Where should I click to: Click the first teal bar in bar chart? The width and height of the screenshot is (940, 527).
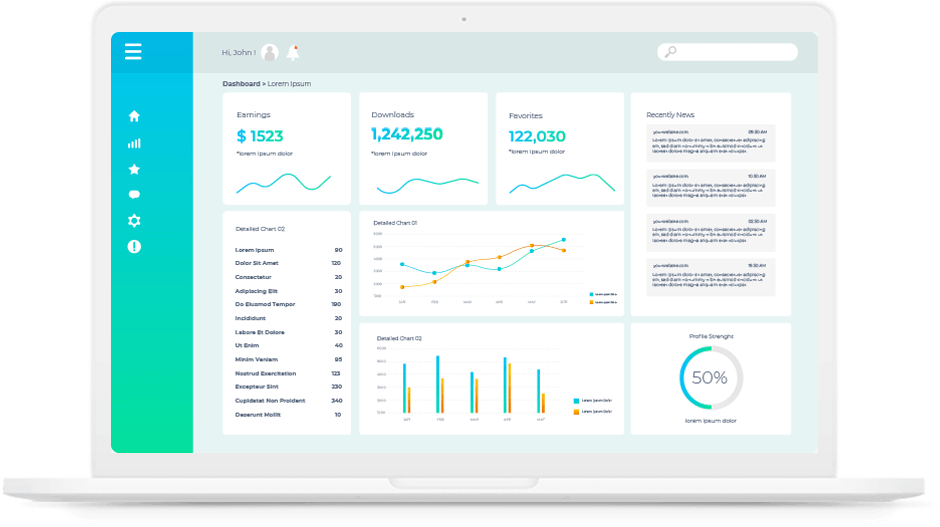point(405,388)
